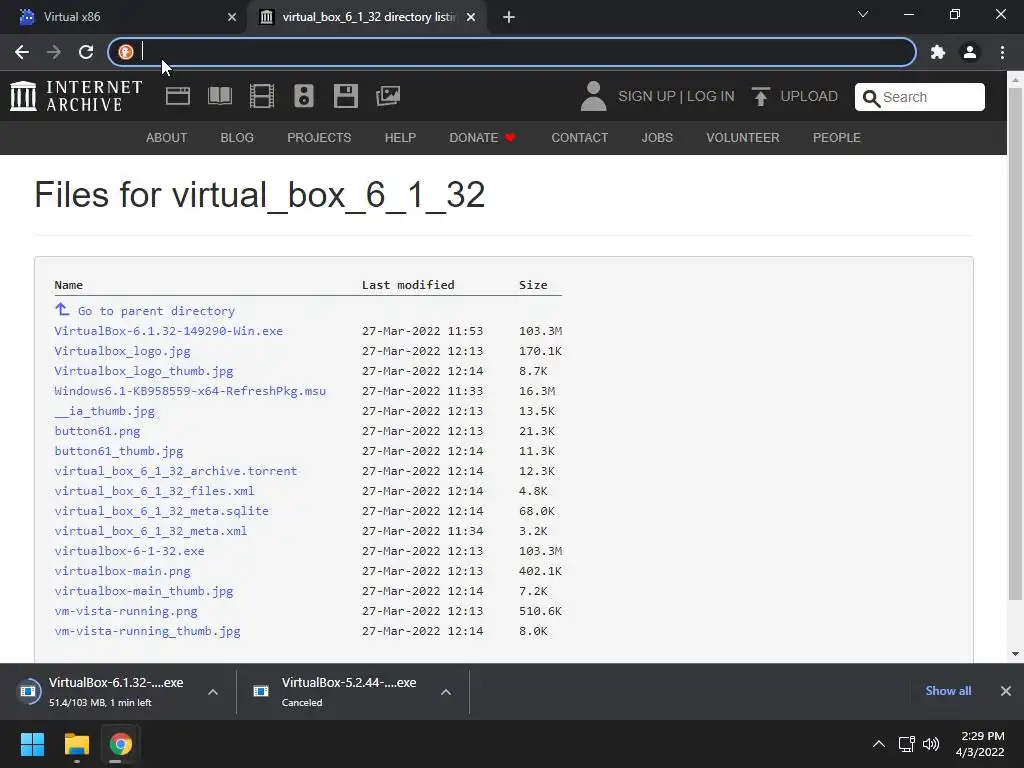The width and height of the screenshot is (1024, 768).
Task: Open the Chrome profile avatar icon
Action: point(970,52)
